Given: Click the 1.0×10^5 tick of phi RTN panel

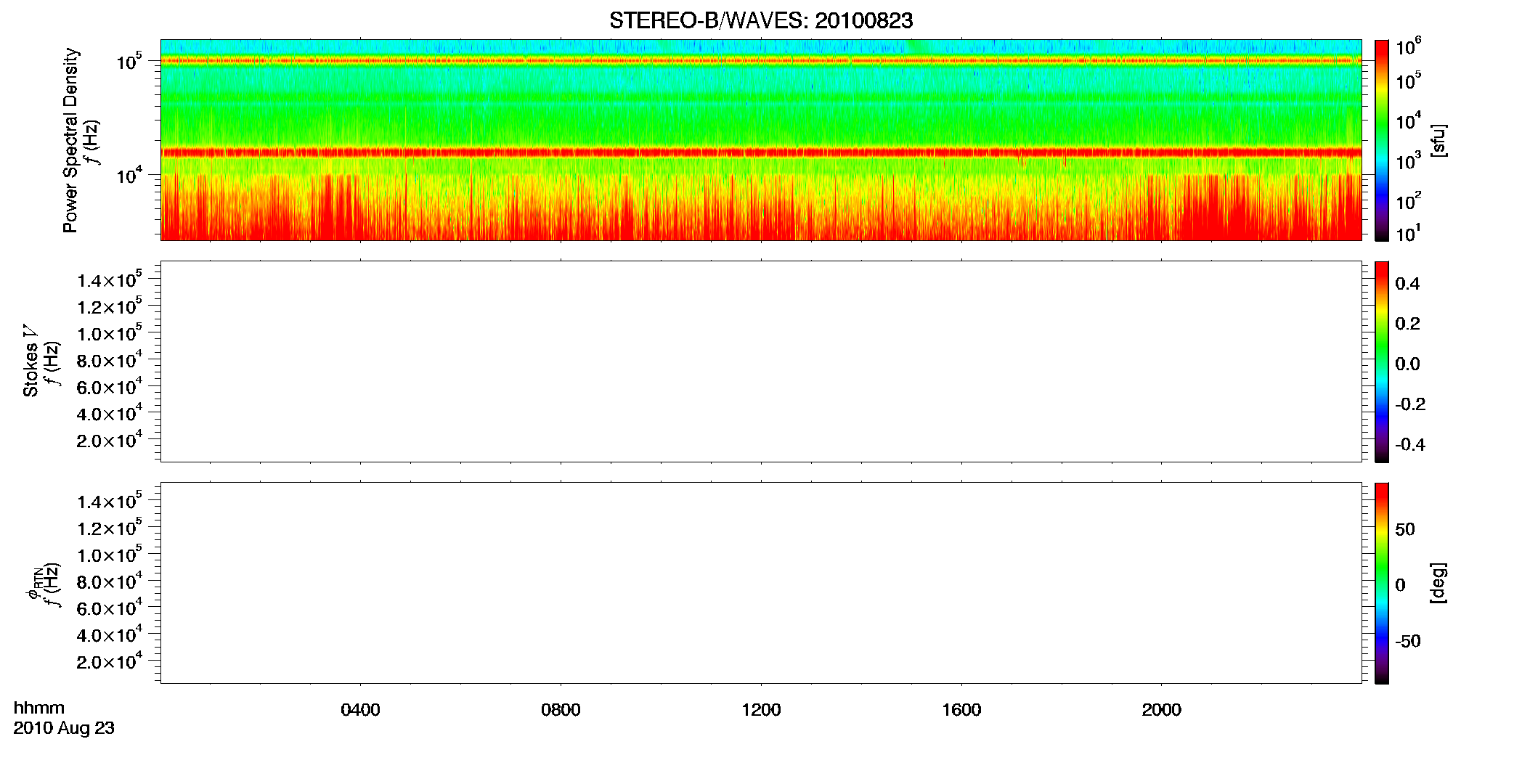Looking at the screenshot, I should [110, 554].
